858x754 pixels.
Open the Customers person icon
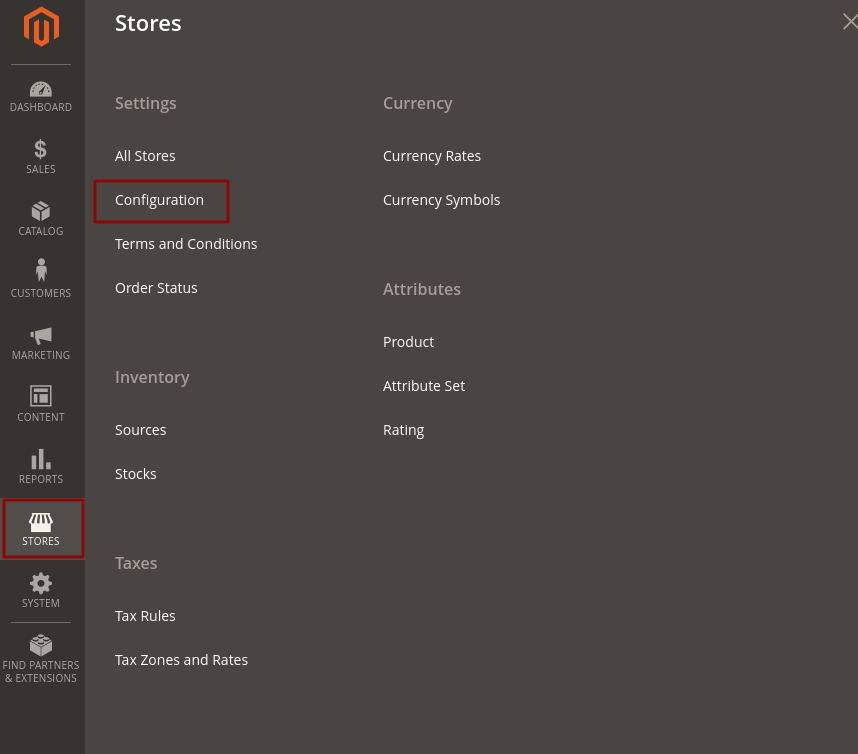(x=41, y=272)
